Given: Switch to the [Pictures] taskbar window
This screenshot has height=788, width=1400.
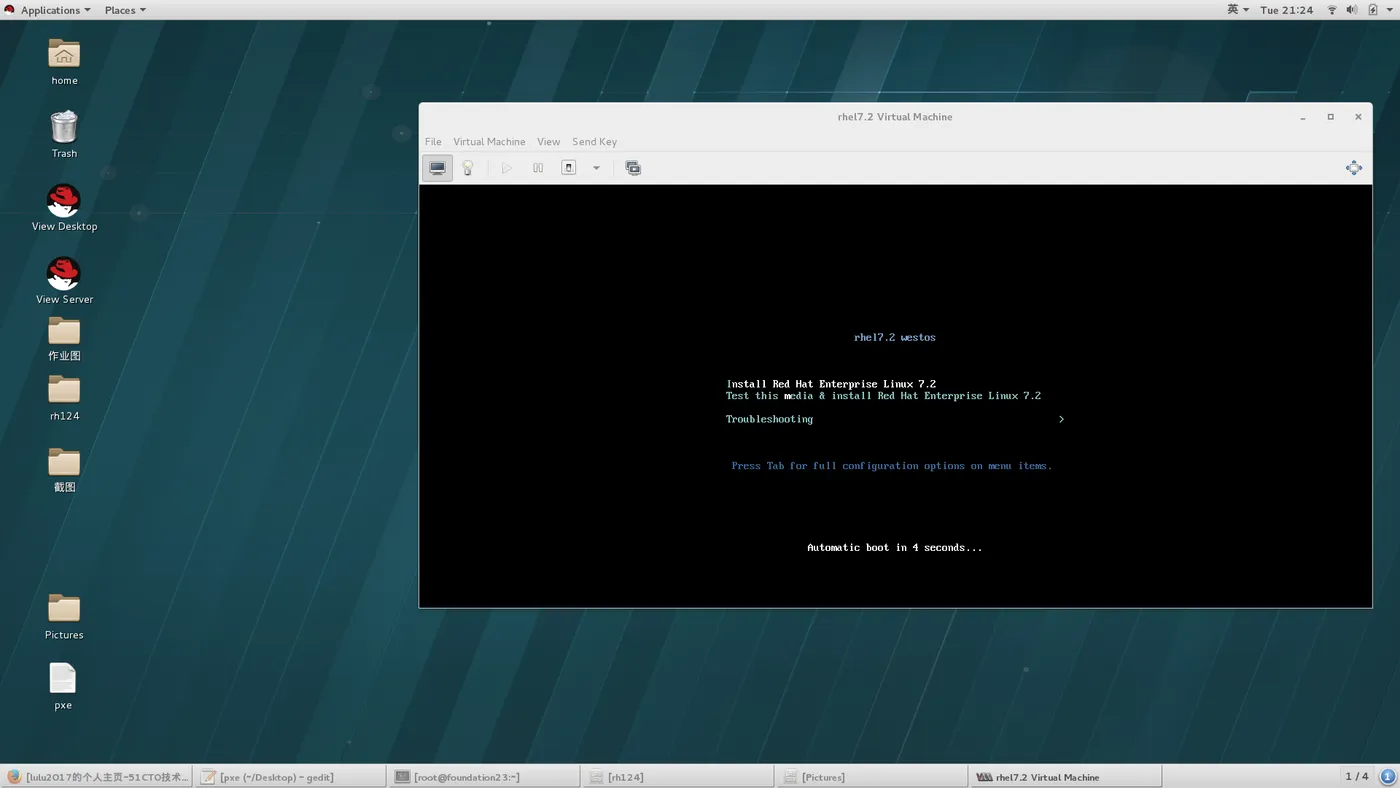Looking at the screenshot, I should [x=872, y=777].
